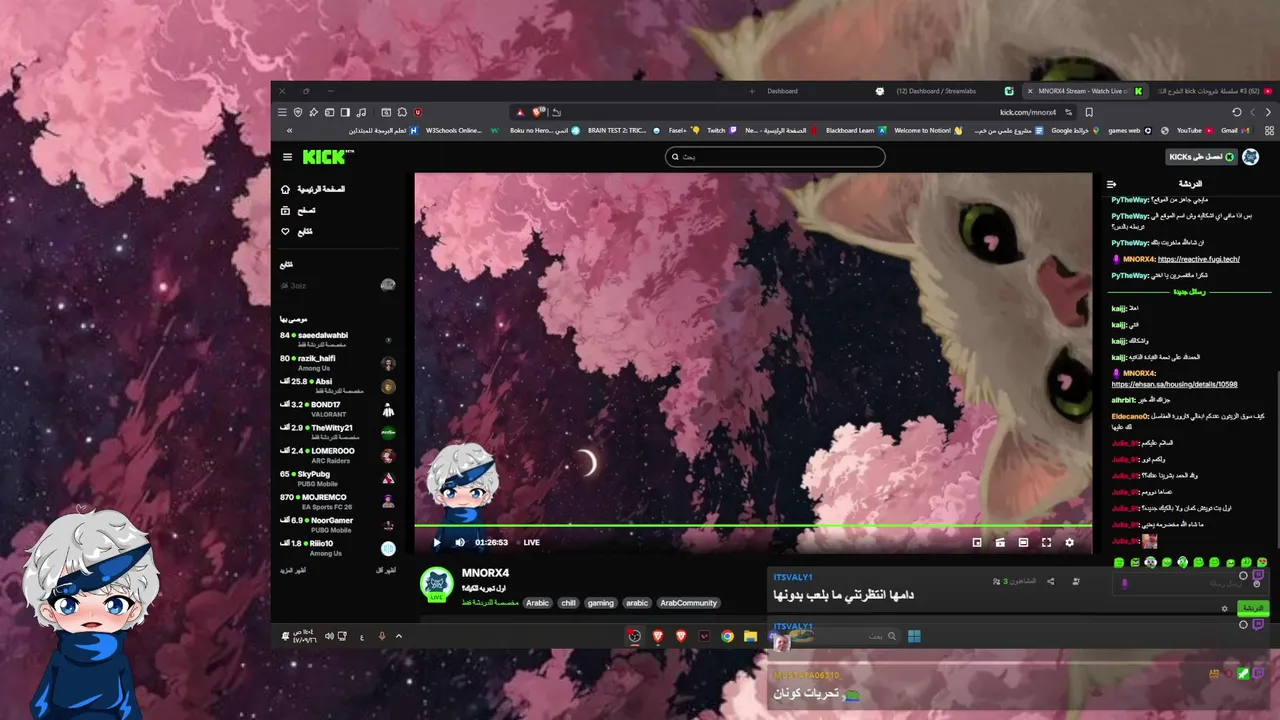The image size is (1280, 720).
Task: Select saeedalwahbi recommended channel
Action: coord(337,339)
